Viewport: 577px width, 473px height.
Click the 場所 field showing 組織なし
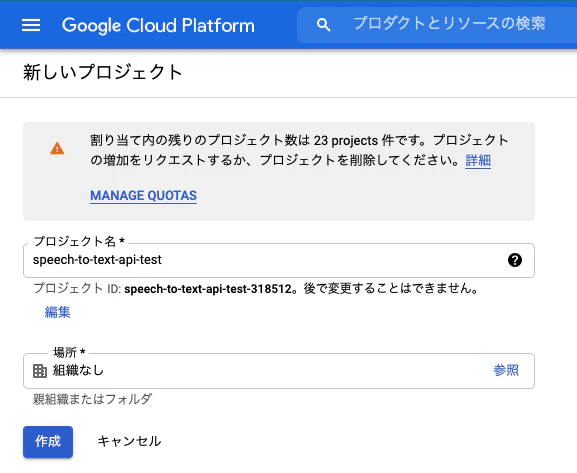(279, 371)
